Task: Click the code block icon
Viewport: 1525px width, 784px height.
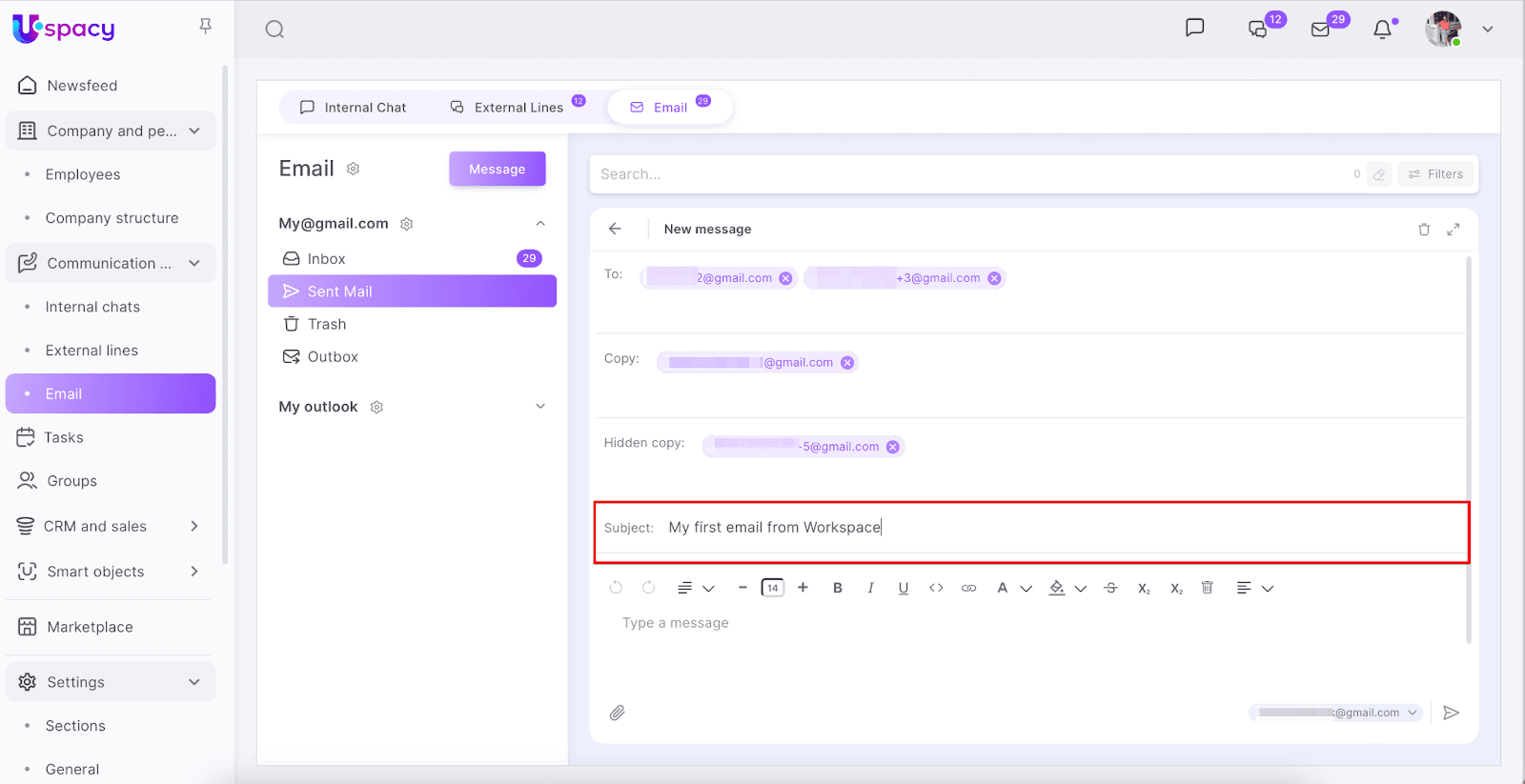Action: pyautogui.click(x=936, y=588)
